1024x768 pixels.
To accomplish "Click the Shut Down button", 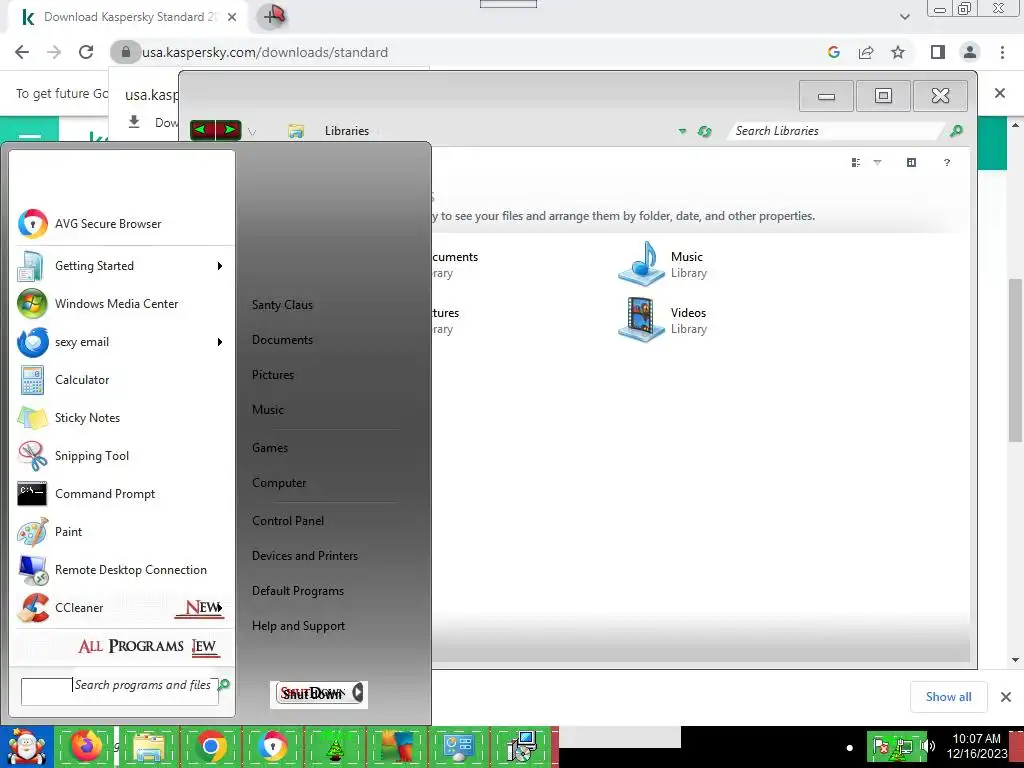I will point(312,694).
